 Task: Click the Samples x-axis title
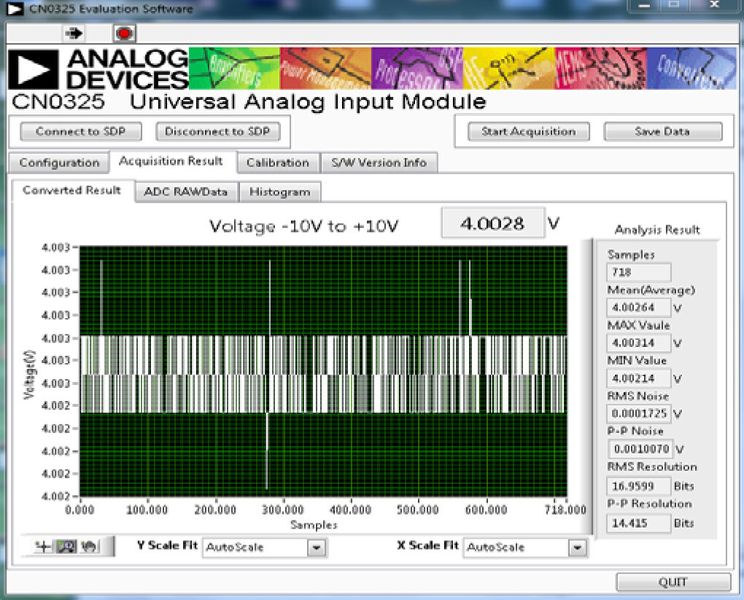point(314,525)
